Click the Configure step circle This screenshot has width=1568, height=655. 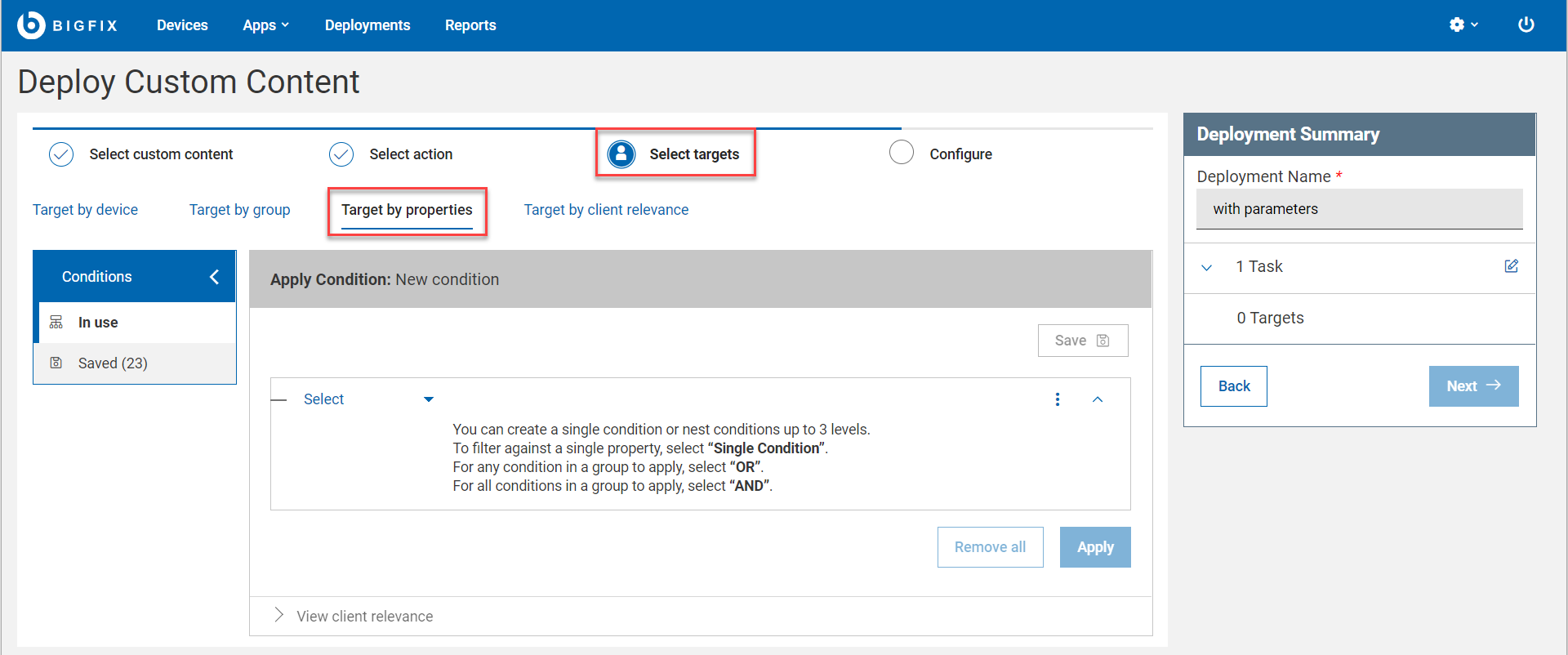coord(902,153)
